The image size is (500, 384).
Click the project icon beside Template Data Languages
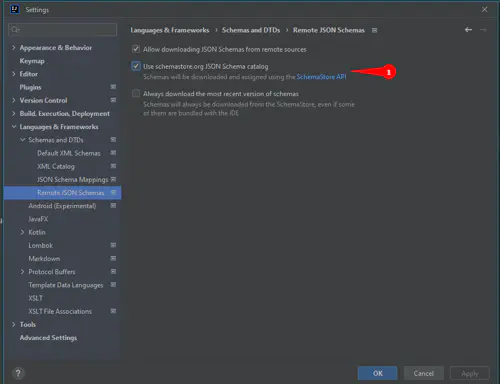[x=113, y=285]
